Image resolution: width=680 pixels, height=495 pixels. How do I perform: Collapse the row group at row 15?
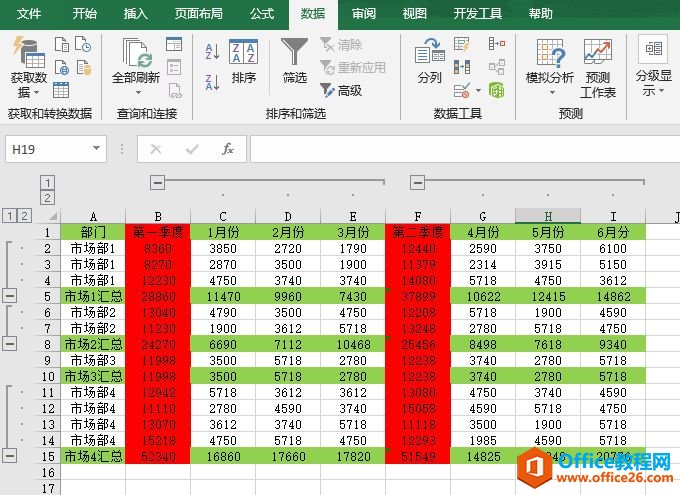10,456
